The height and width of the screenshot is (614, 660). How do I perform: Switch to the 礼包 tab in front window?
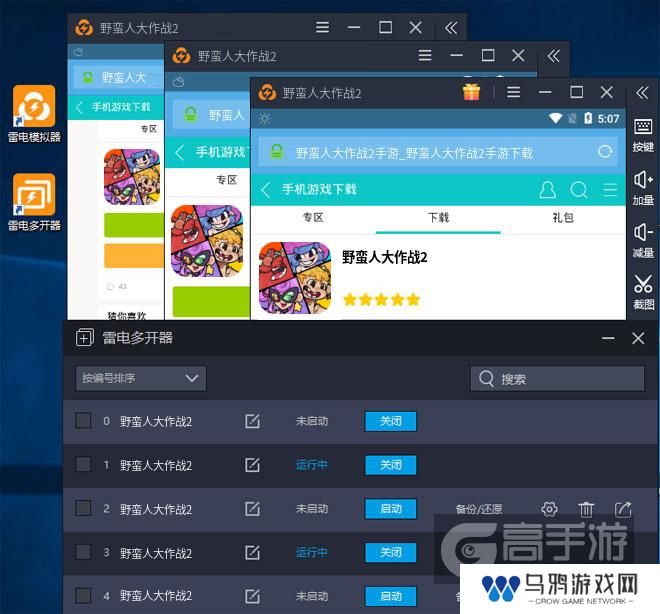click(563, 218)
